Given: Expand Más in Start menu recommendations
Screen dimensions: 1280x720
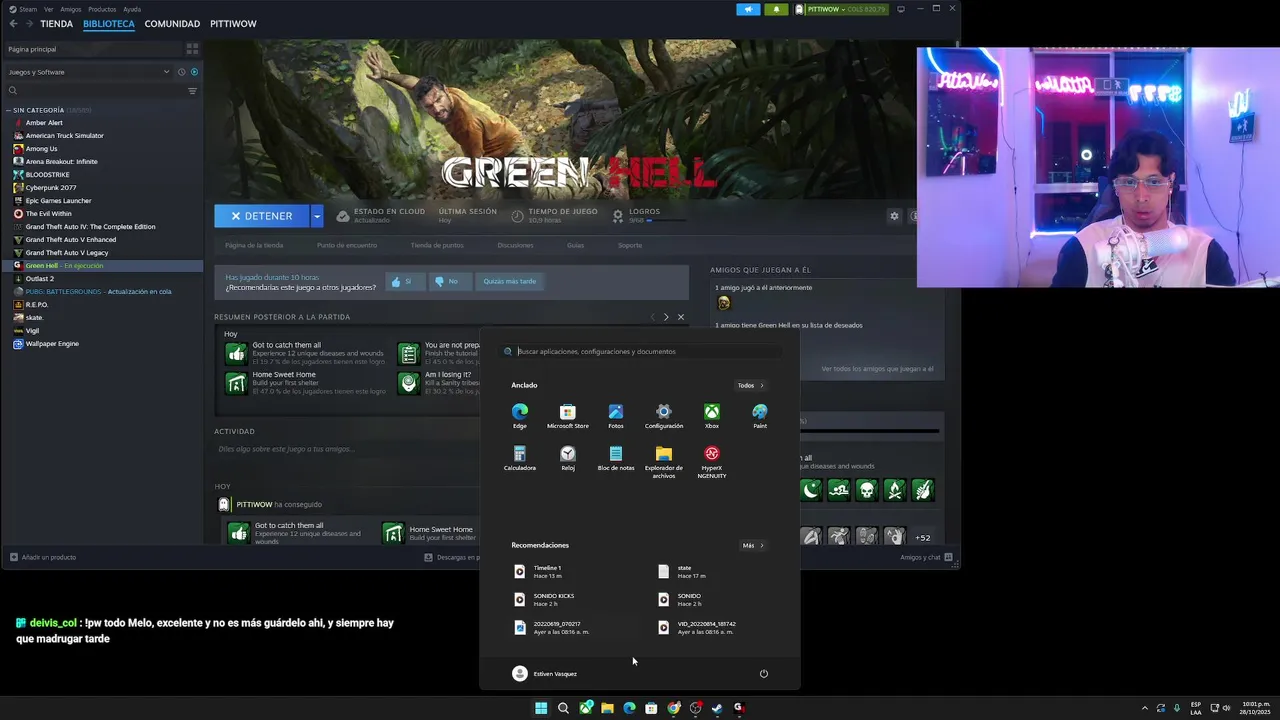Looking at the screenshot, I should (x=752, y=545).
